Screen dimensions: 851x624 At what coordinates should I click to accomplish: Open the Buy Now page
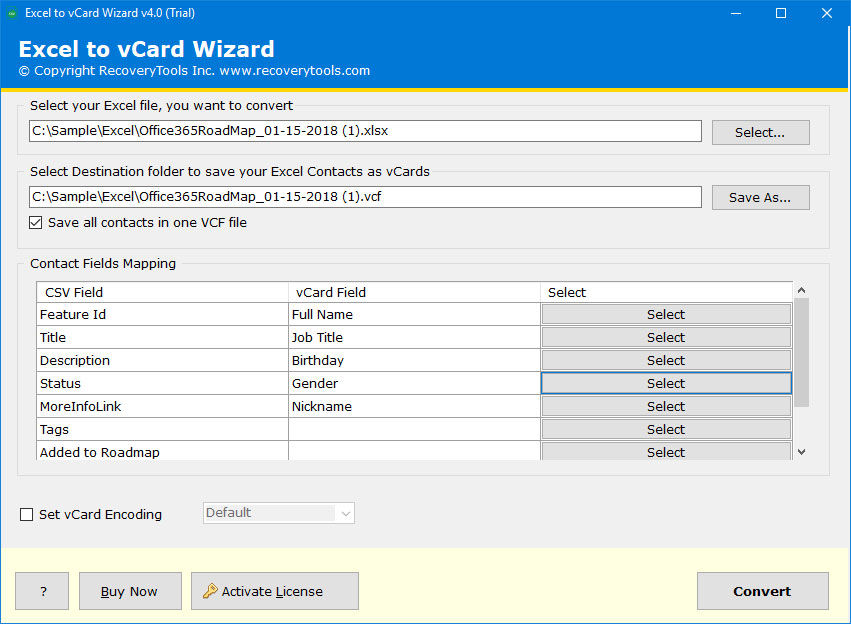(x=129, y=591)
